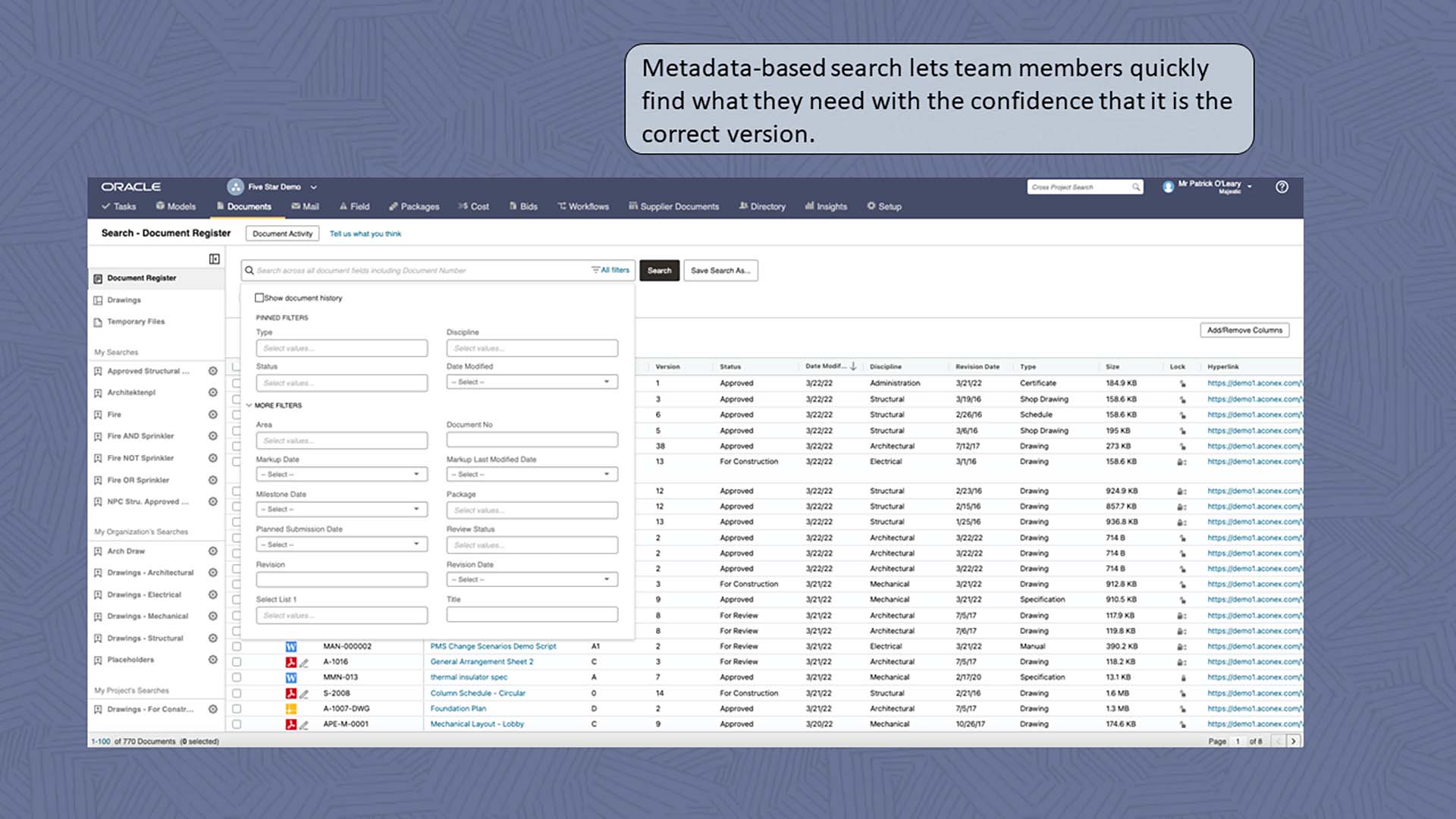Viewport: 1456px width, 819px height.
Task: Open the Five Star Demo project dropdown
Action: point(273,187)
